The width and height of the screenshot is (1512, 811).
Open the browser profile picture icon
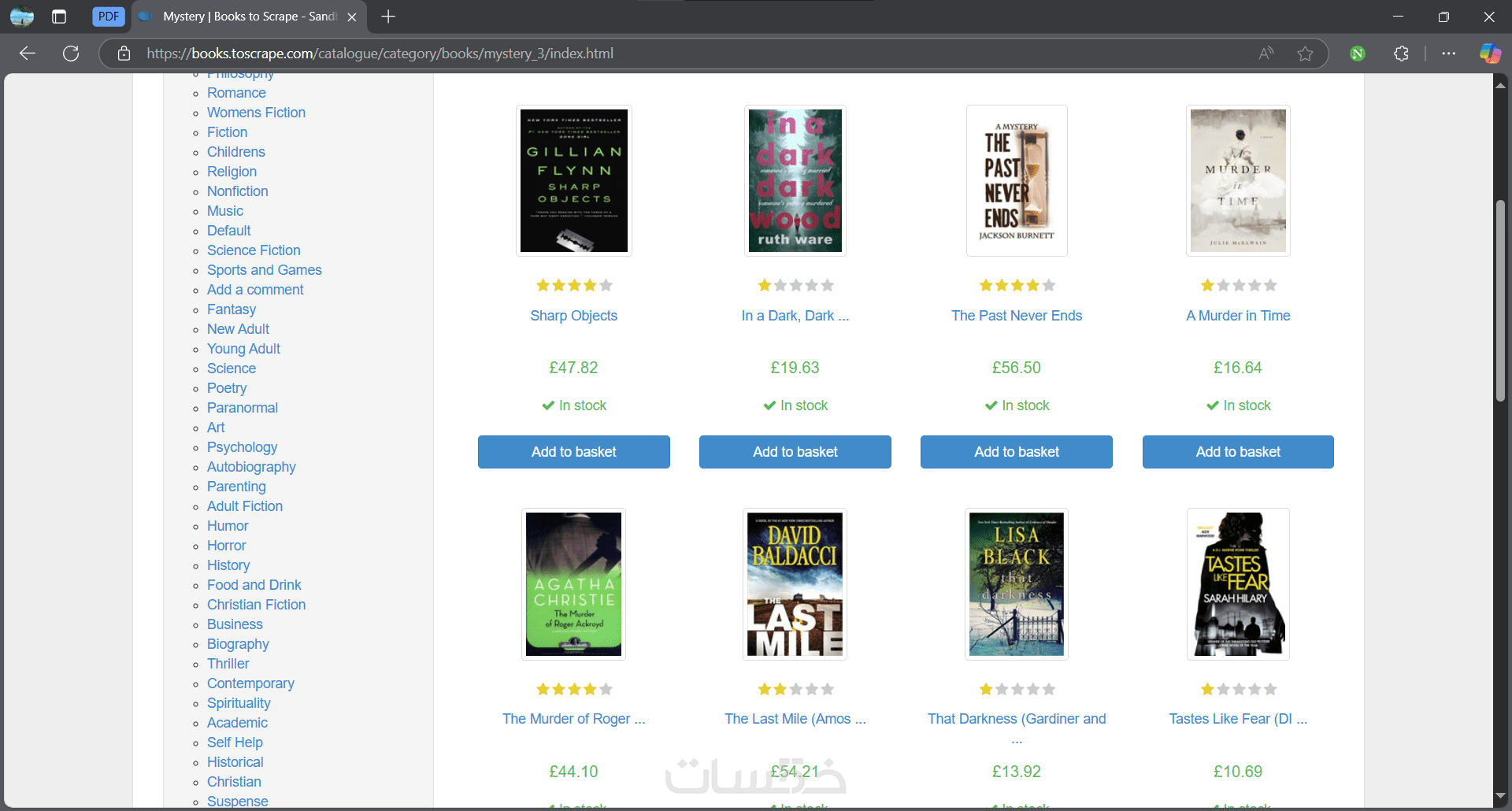point(22,17)
